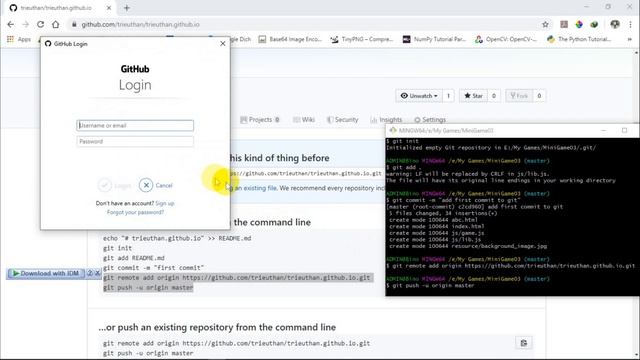
Task: Click the forks count 0
Action: tap(539, 96)
